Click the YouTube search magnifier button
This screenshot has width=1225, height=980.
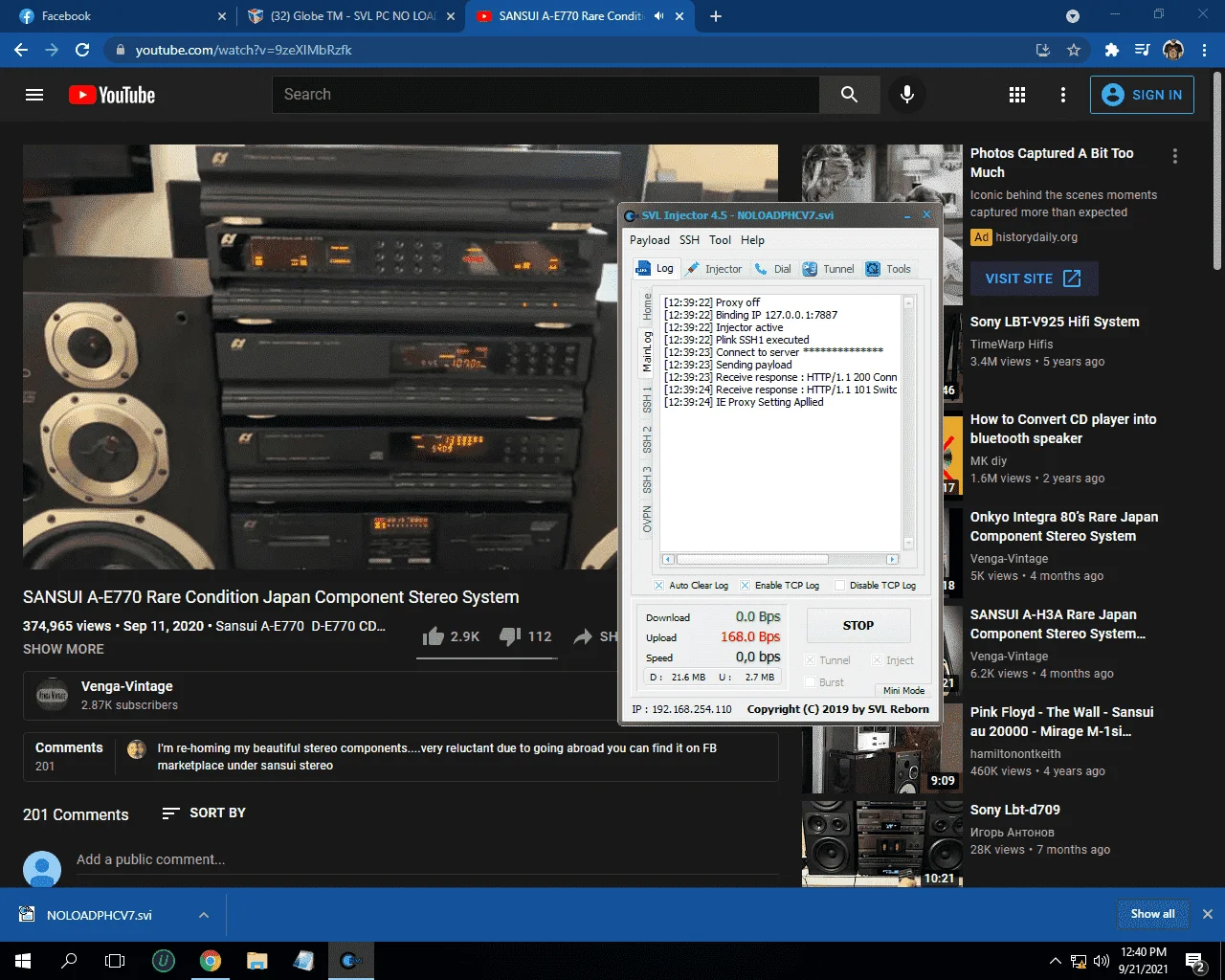849,94
